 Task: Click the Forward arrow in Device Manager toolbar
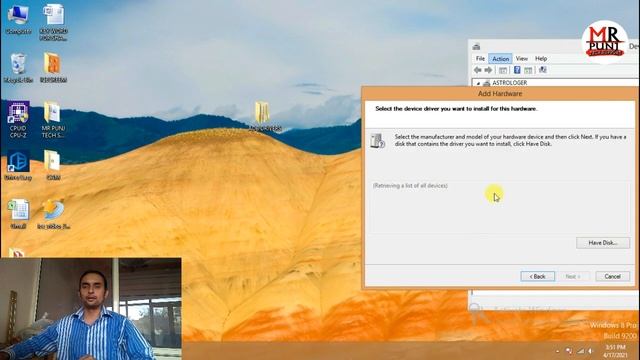coord(488,70)
